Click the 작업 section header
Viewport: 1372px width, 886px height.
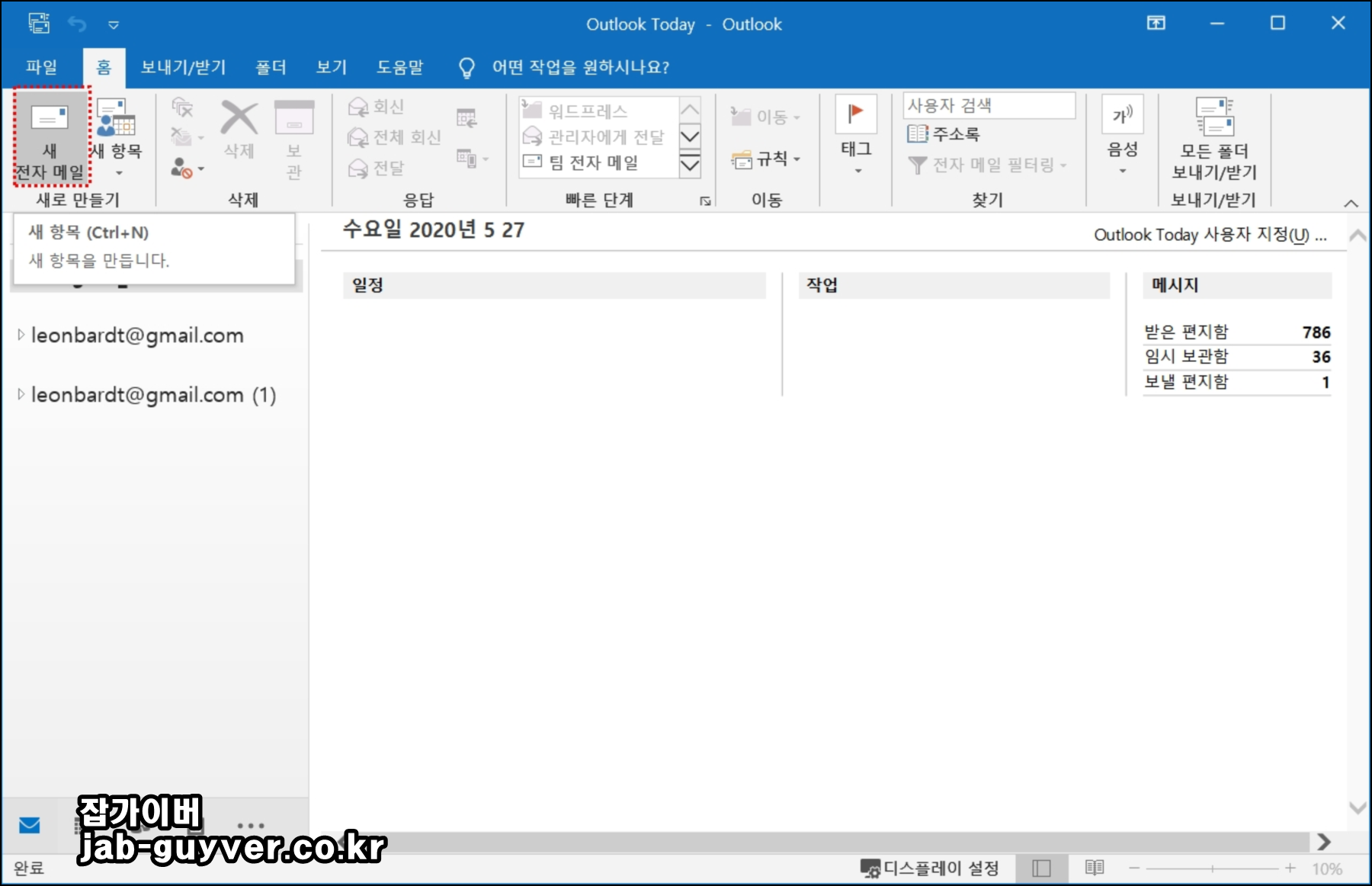coord(954,285)
